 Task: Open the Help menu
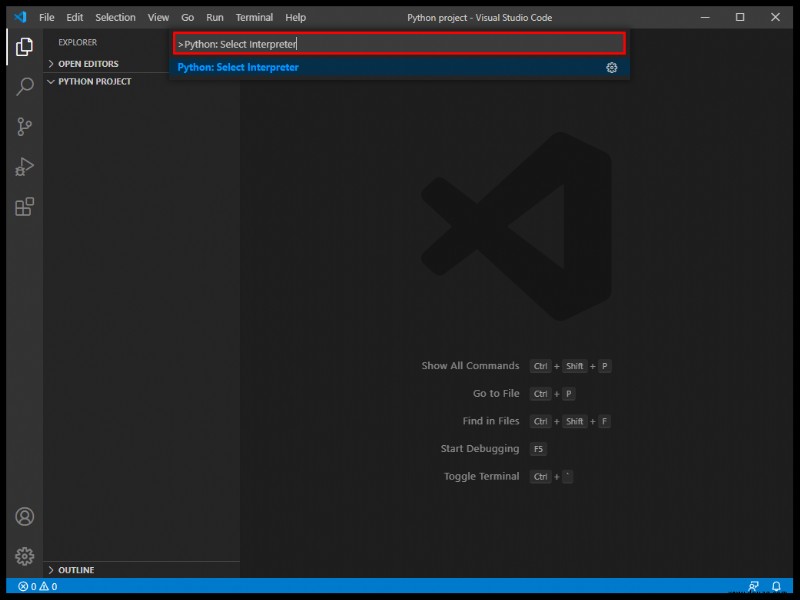click(x=295, y=17)
